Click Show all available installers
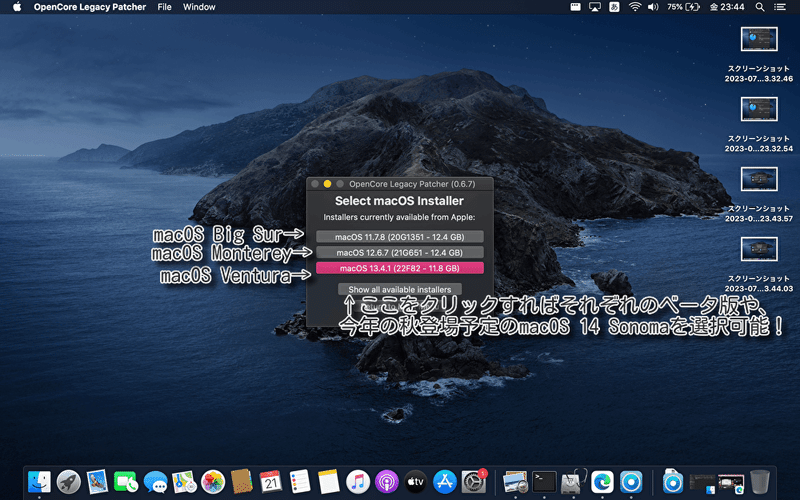800x500 pixels. (x=399, y=289)
